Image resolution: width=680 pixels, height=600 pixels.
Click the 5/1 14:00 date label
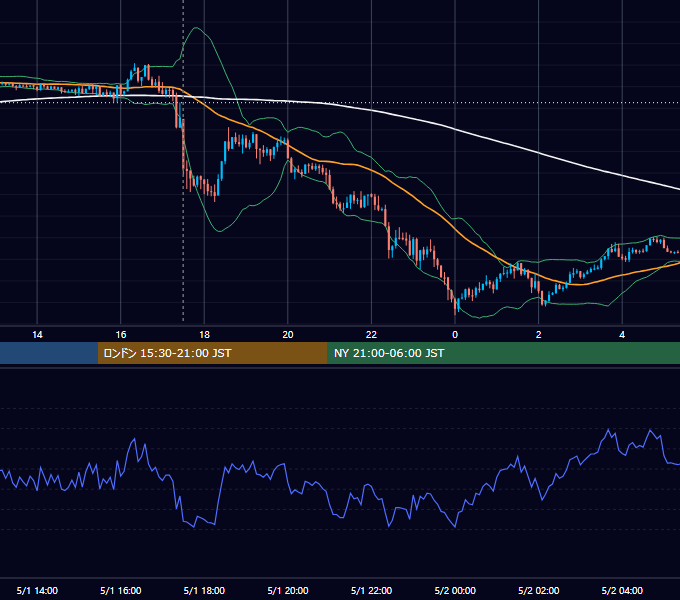pyautogui.click(x=37, y=590)
